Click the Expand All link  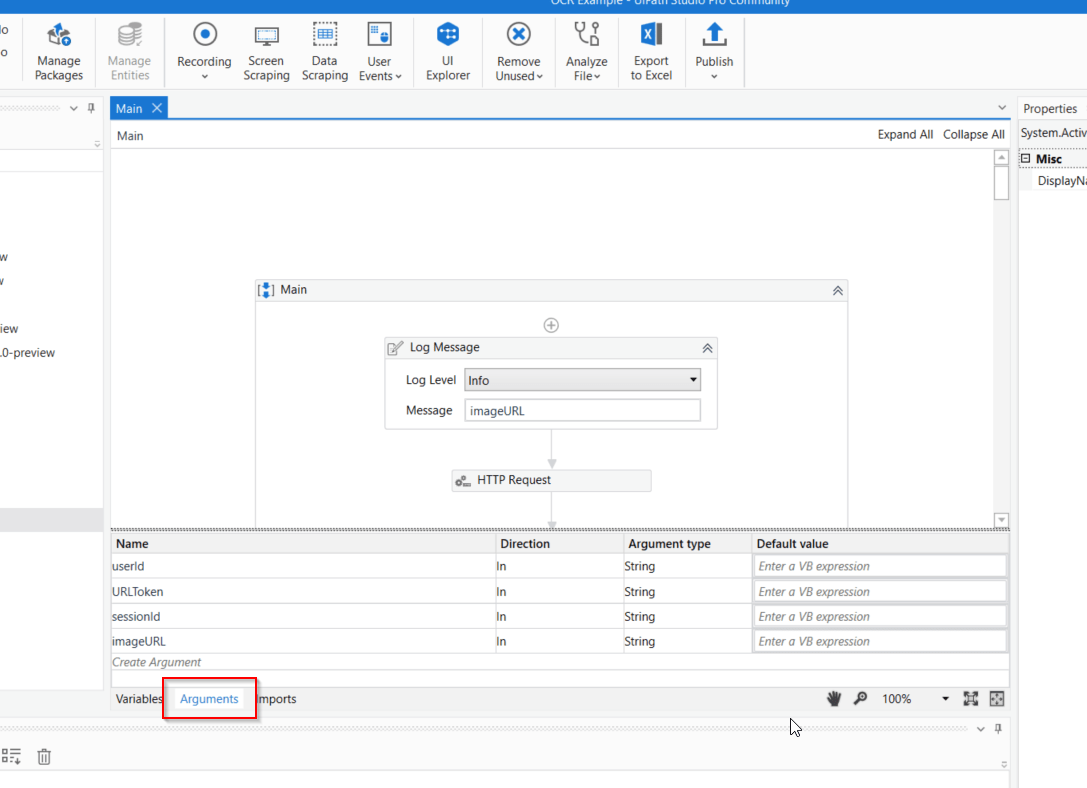(904, 134)
